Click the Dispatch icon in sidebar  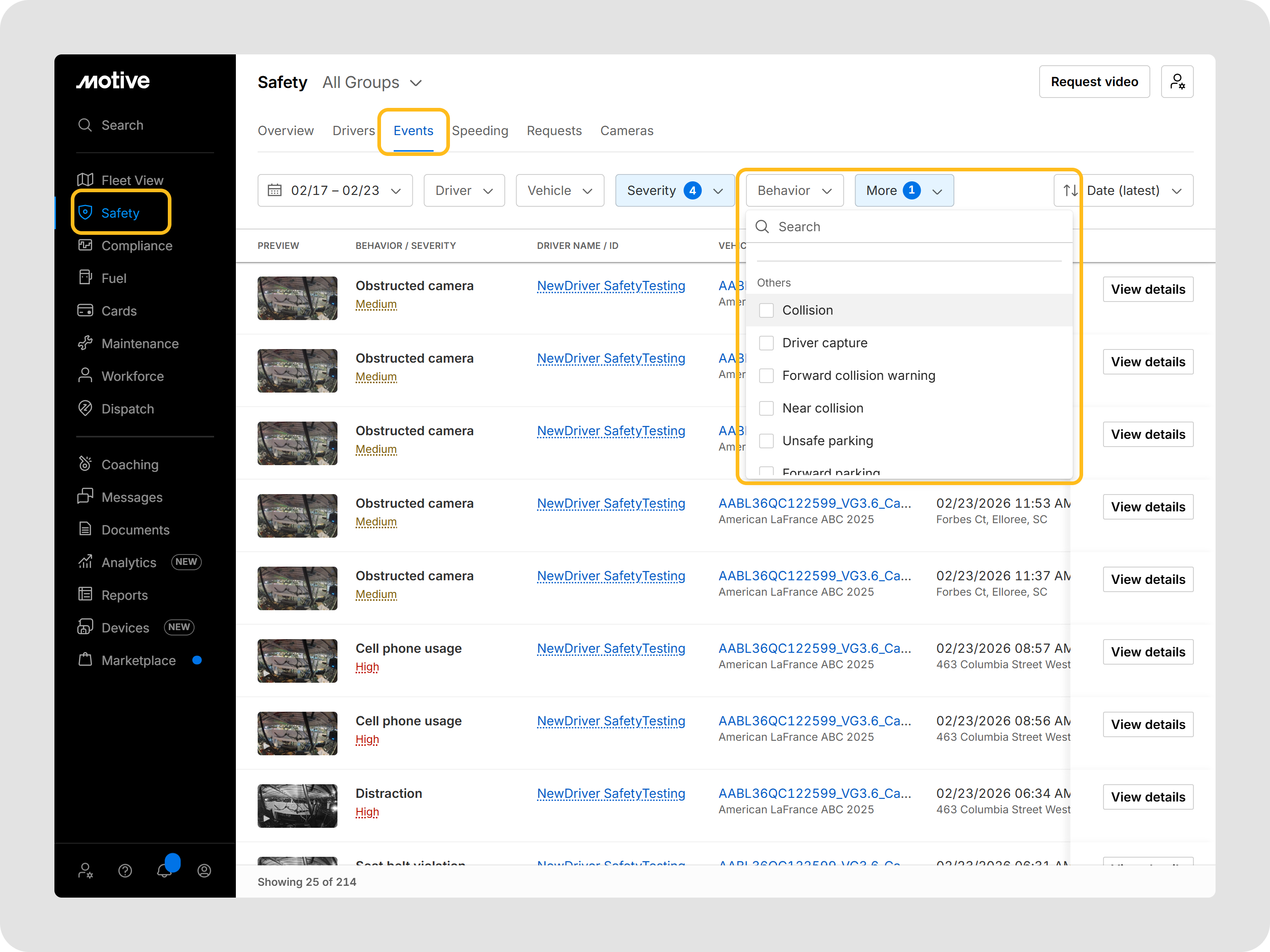coord(85,408)
